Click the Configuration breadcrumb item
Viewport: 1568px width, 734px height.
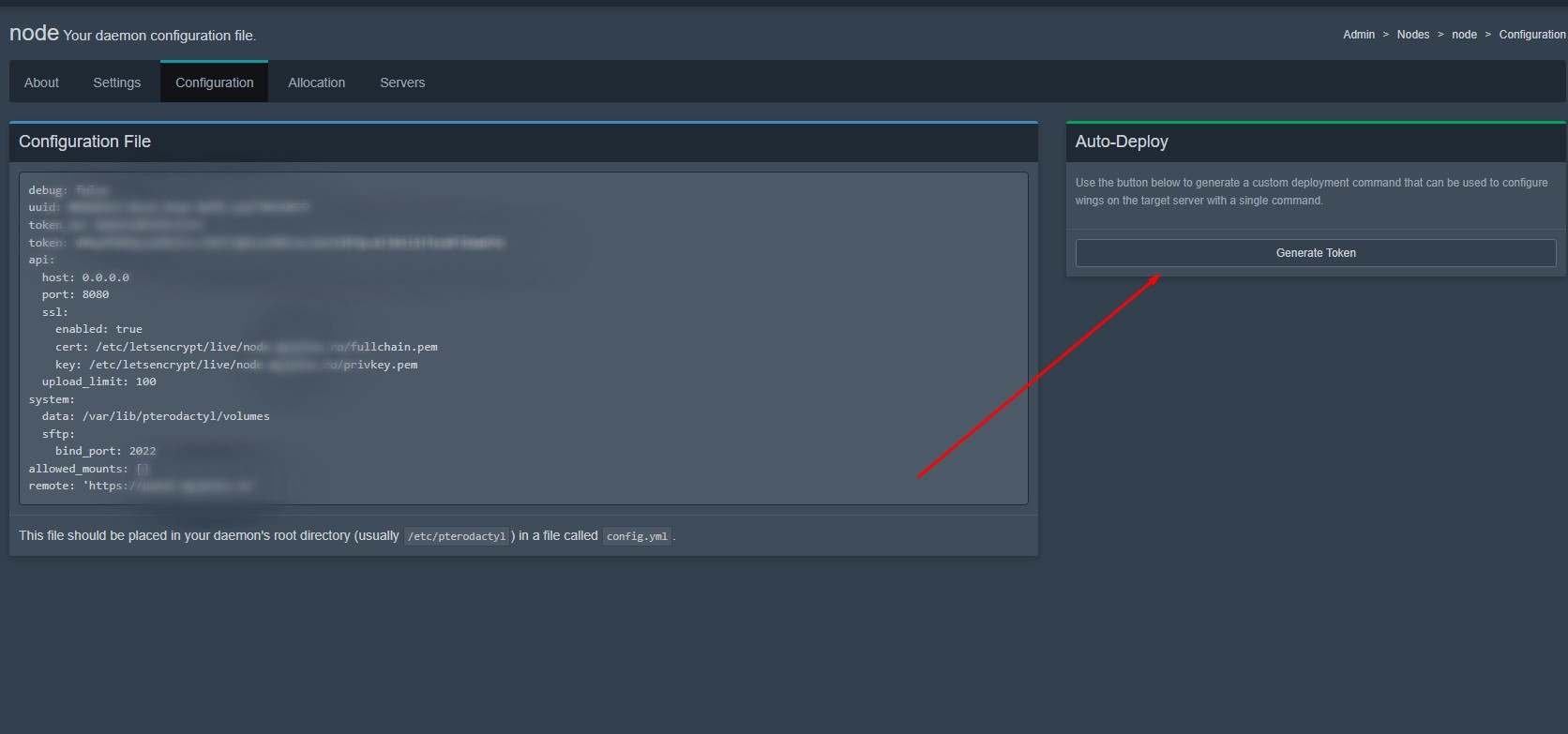pos(1531,35)
